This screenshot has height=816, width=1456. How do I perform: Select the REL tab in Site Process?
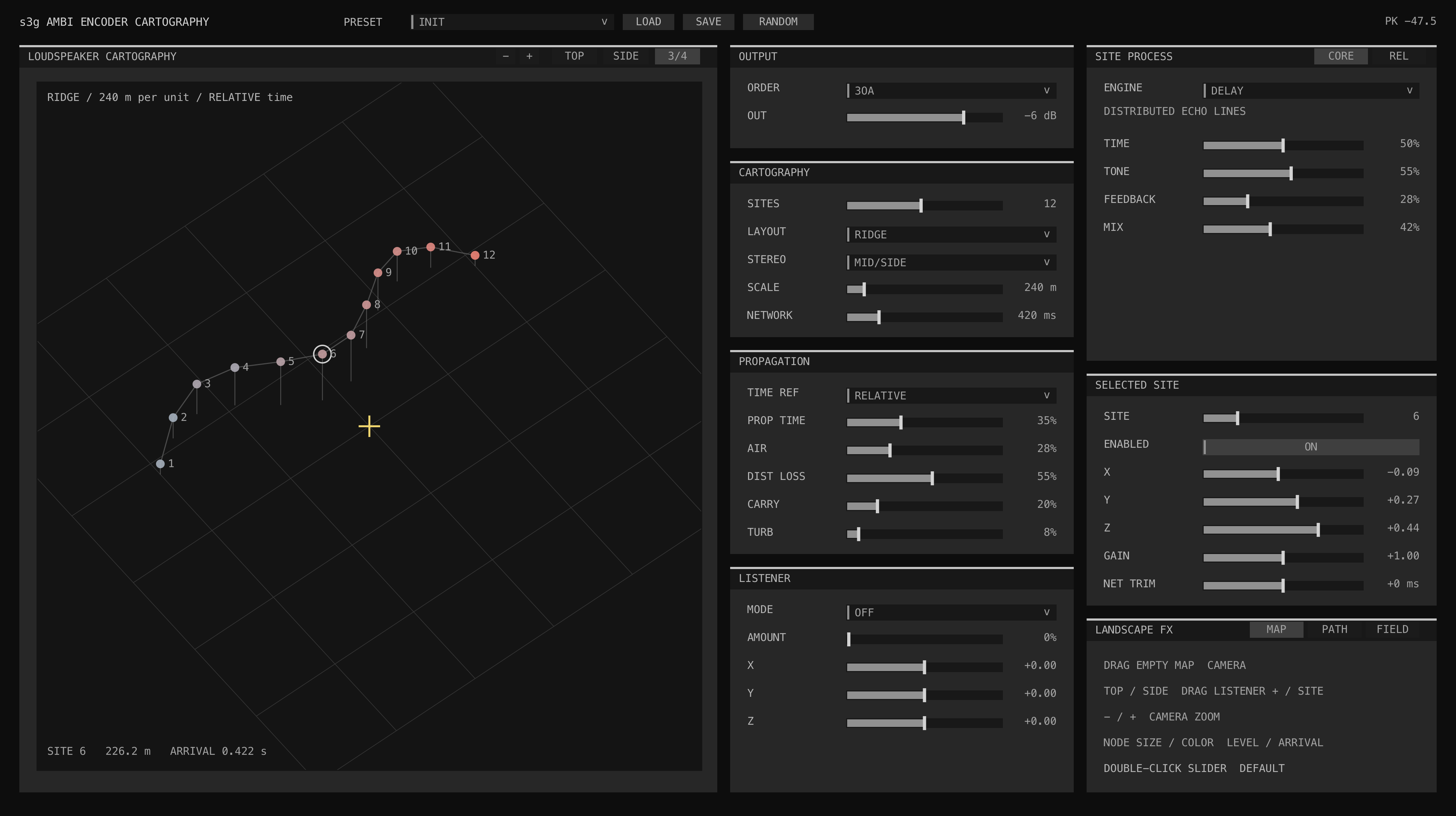pyautogui.click(x=1398, y=56)
